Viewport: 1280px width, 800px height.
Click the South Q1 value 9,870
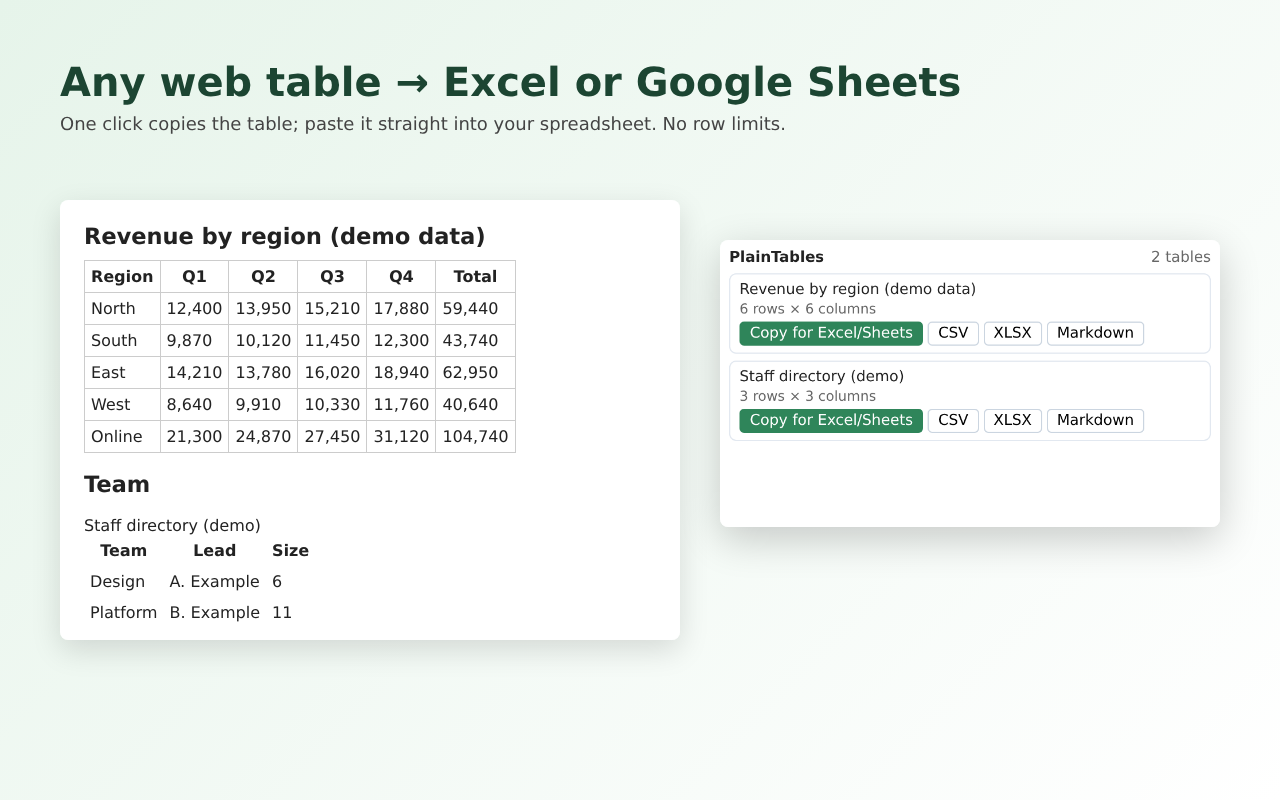click(194, 341)
